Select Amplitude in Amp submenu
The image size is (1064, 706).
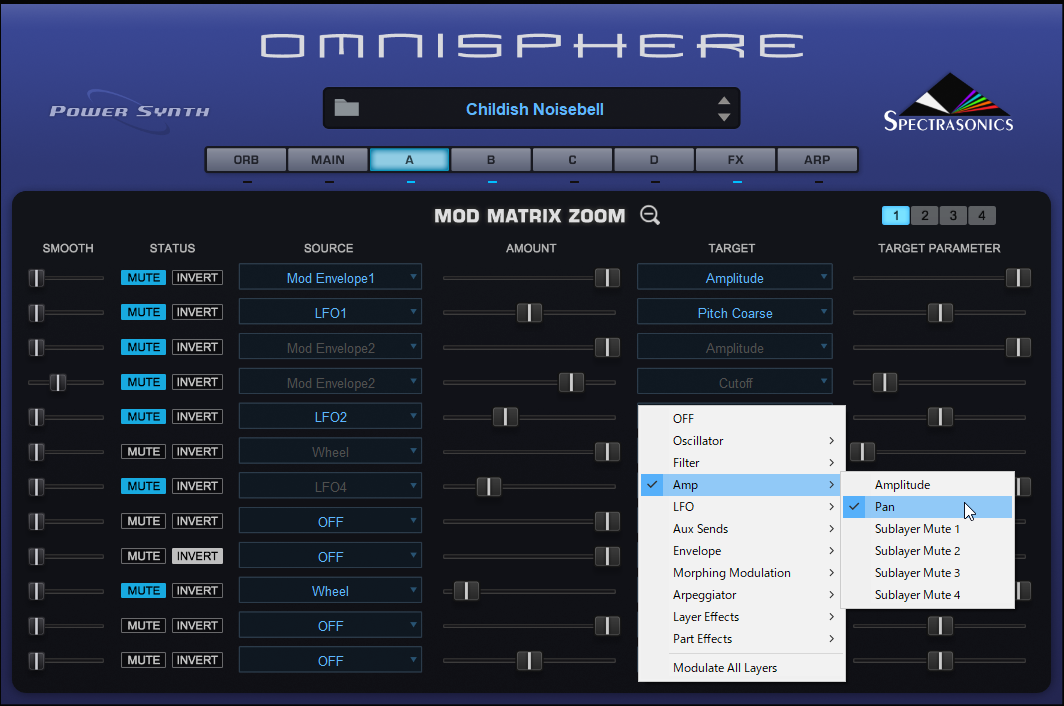[928, 485]
